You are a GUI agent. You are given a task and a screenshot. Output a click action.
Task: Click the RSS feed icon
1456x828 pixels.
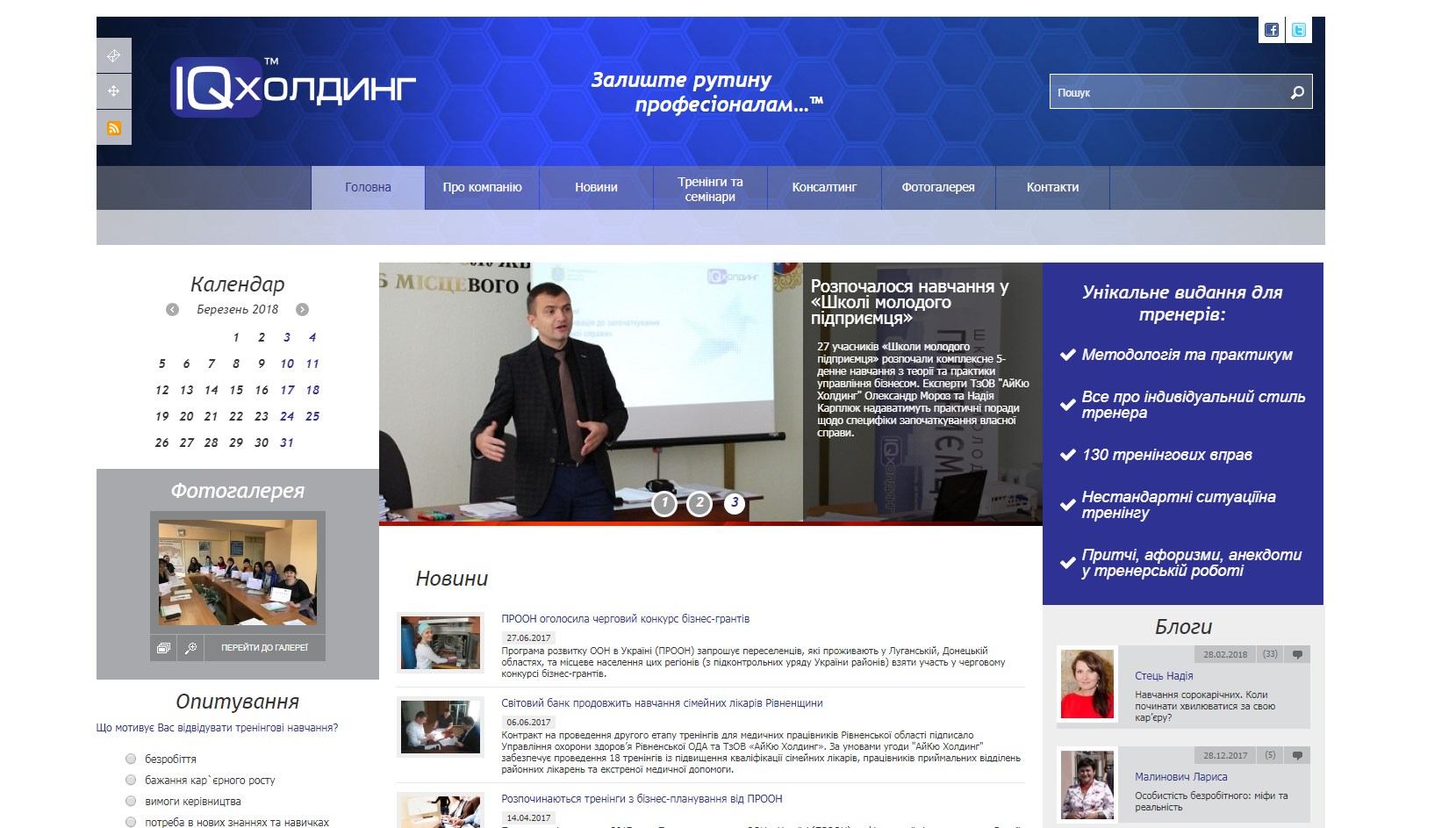114,128
